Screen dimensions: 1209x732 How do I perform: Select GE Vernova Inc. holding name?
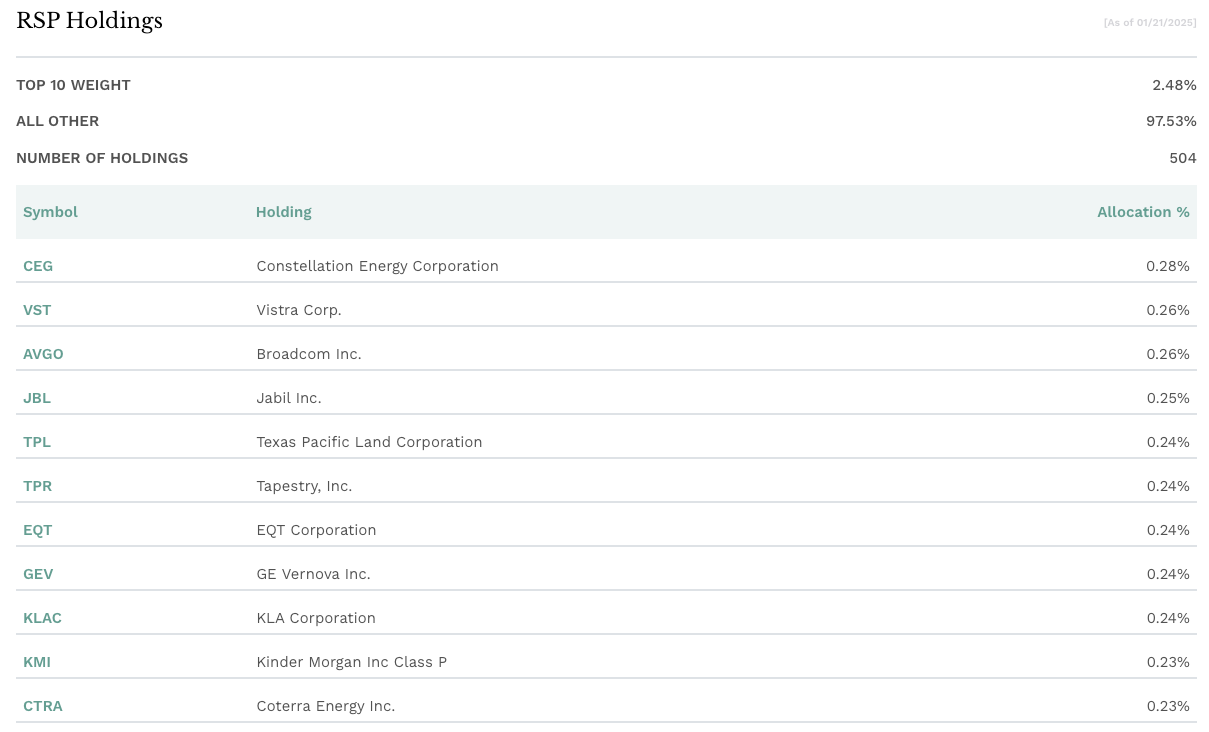[314, 574]
